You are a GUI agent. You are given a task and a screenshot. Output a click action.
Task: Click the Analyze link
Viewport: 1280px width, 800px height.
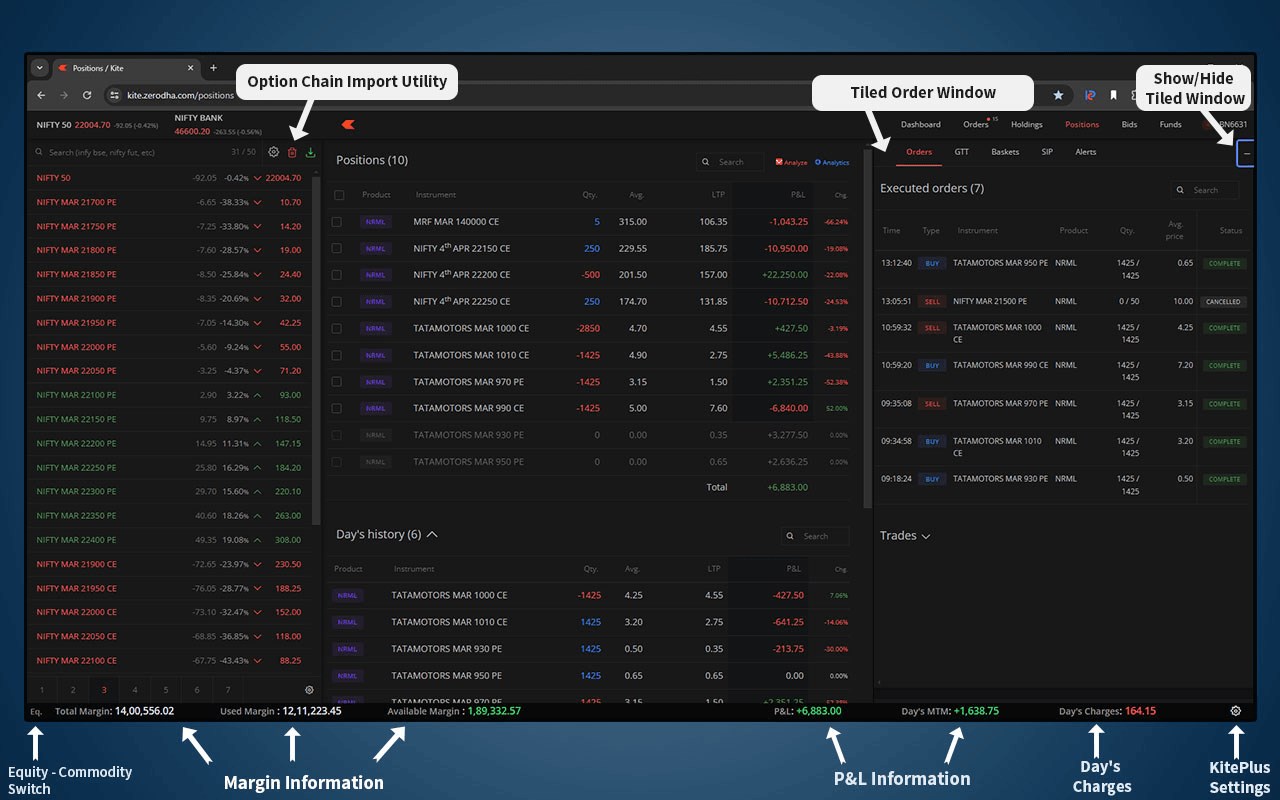click(x=792, y=162)
